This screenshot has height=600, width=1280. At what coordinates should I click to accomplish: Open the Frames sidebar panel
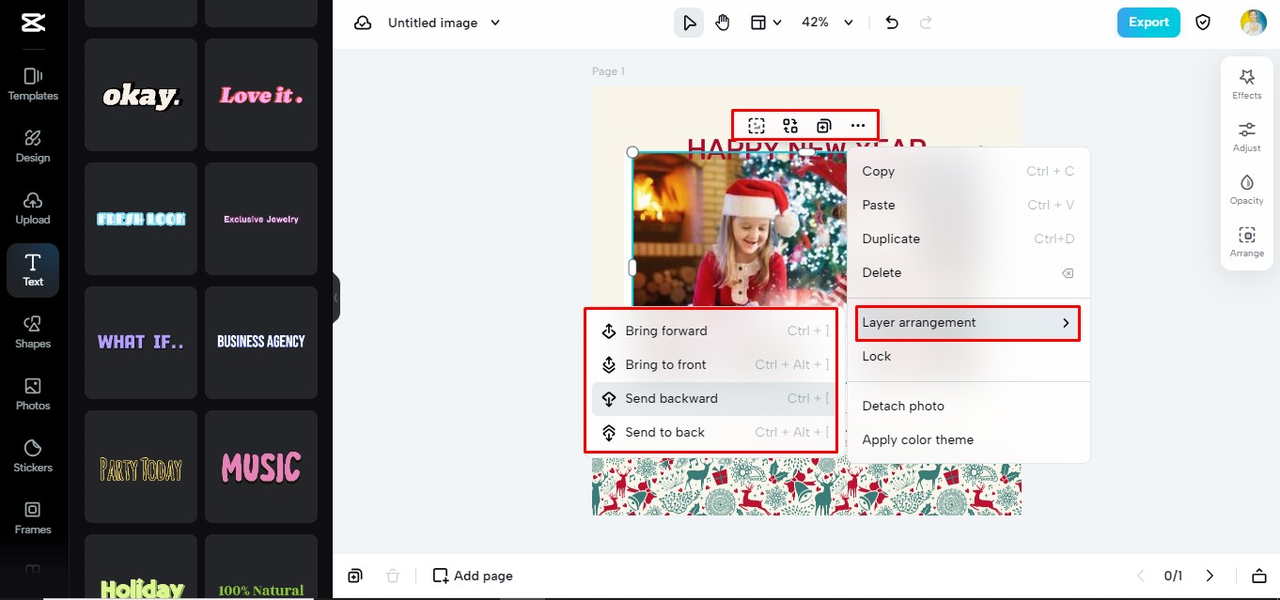point(33,518)
